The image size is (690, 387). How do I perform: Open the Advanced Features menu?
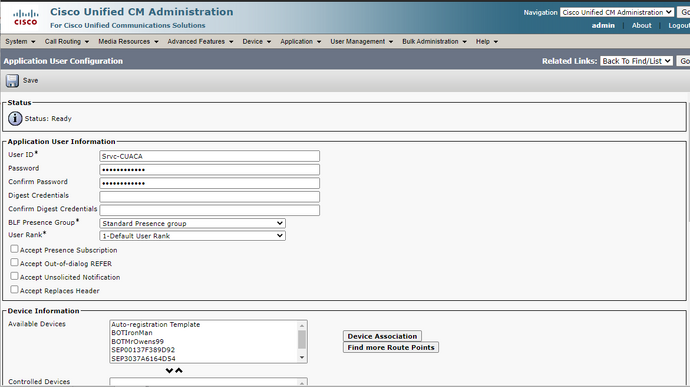point(201,41)
